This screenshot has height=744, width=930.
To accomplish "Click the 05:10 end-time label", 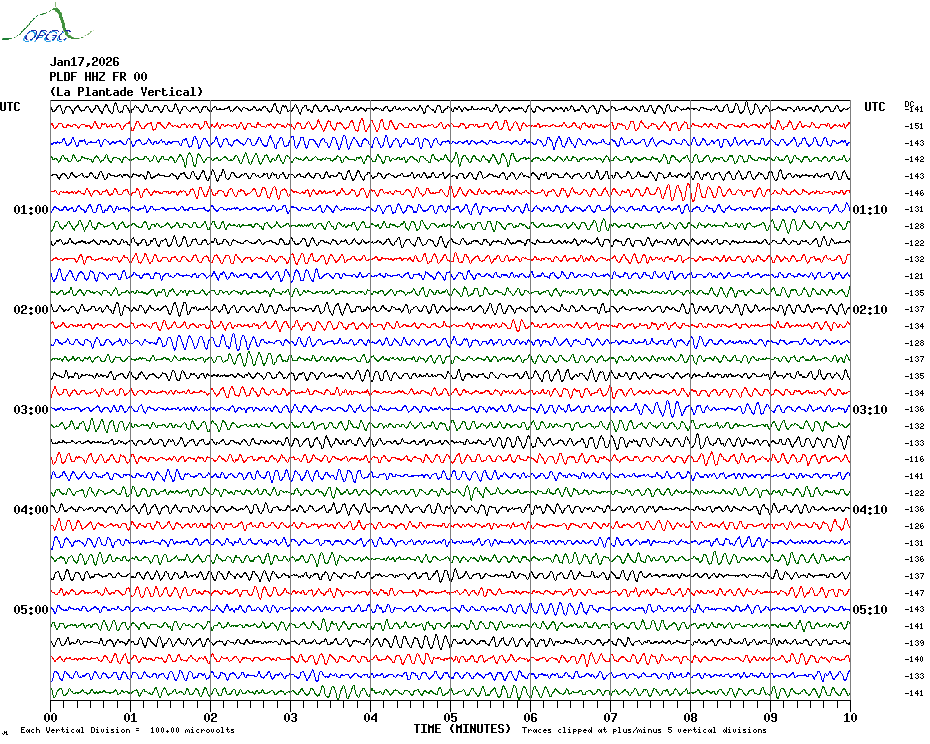I will pyautogui.click(x=870, y=610).
